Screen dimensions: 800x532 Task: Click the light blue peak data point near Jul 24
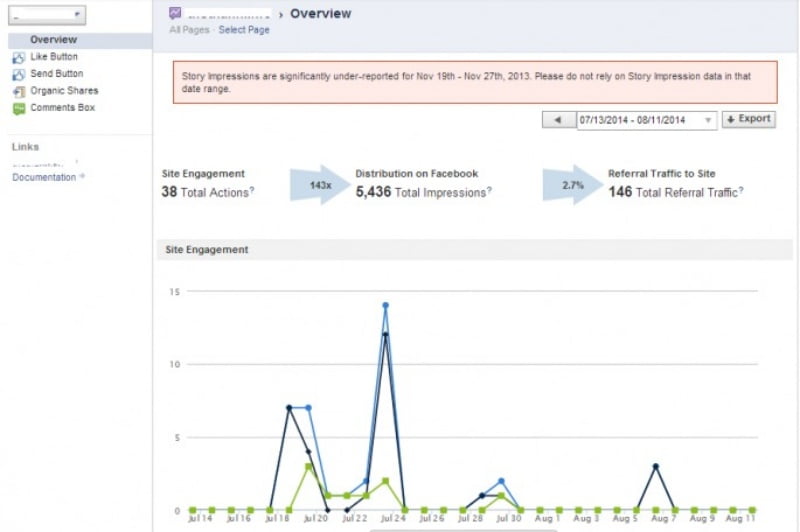point(385,306)
